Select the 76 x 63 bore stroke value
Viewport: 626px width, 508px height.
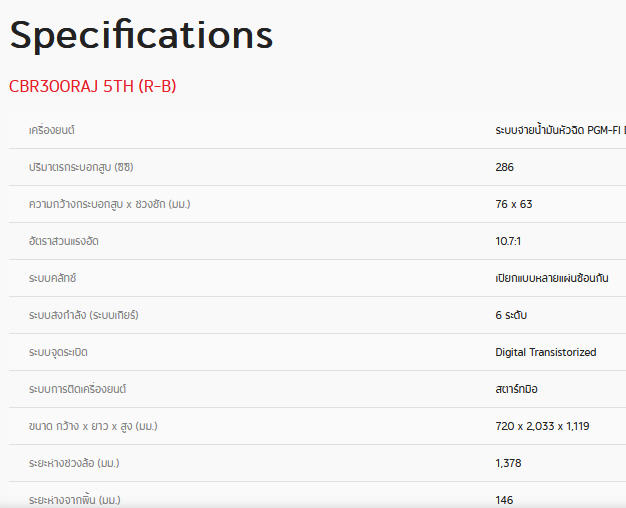coord(514,204)
